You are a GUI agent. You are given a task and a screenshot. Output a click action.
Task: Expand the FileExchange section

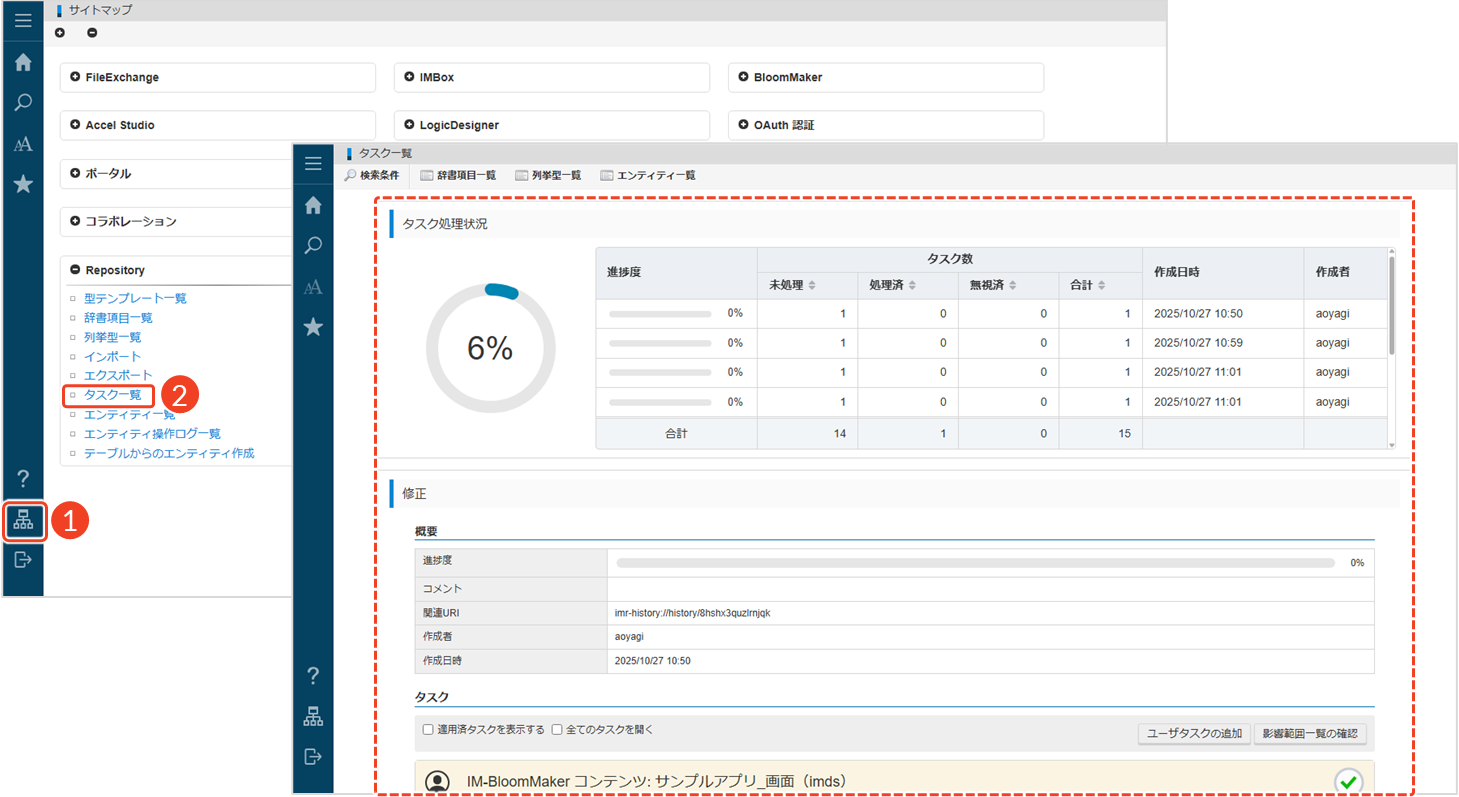click(75, 77)
